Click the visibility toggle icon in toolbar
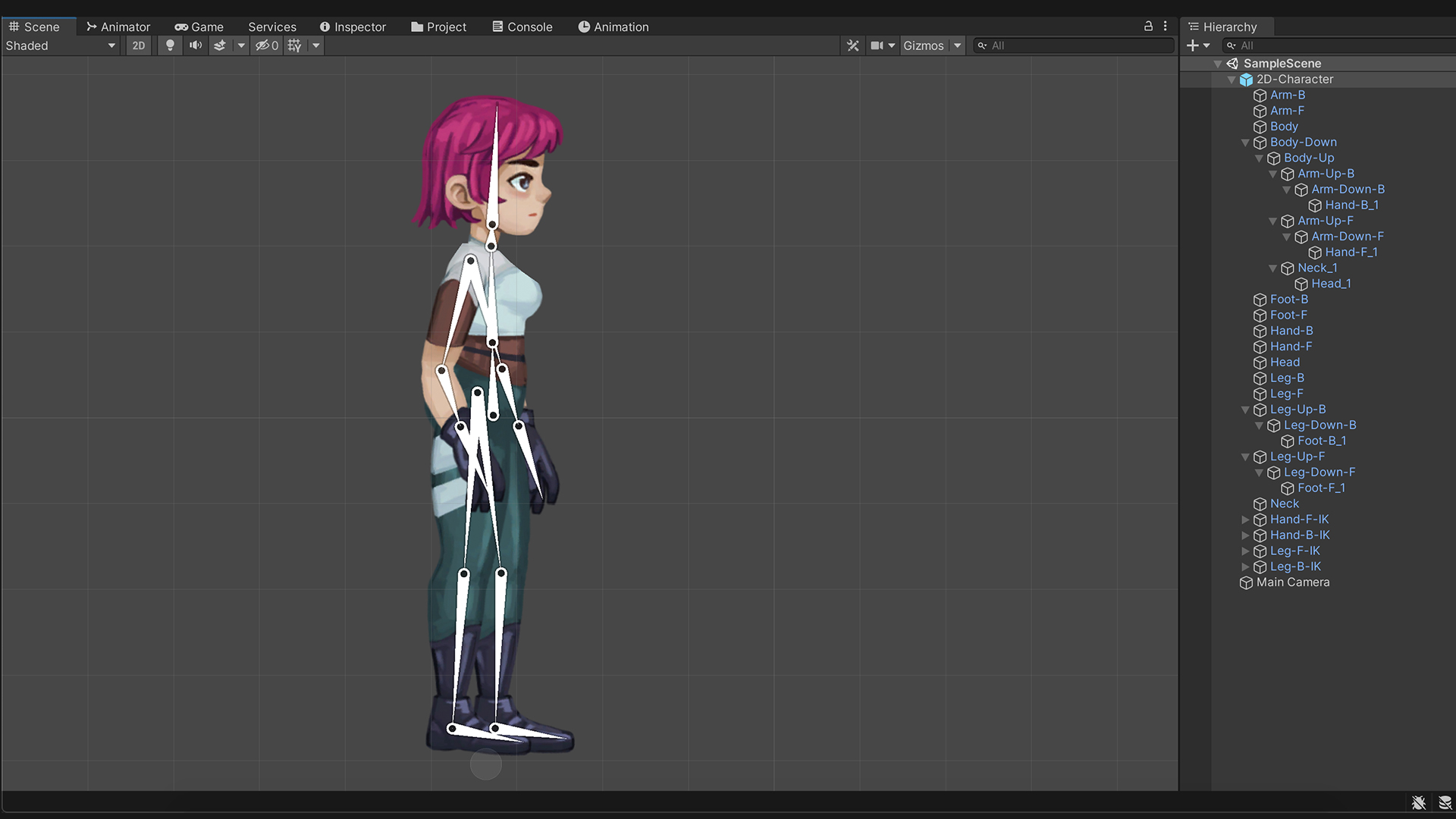 [262, 45]
